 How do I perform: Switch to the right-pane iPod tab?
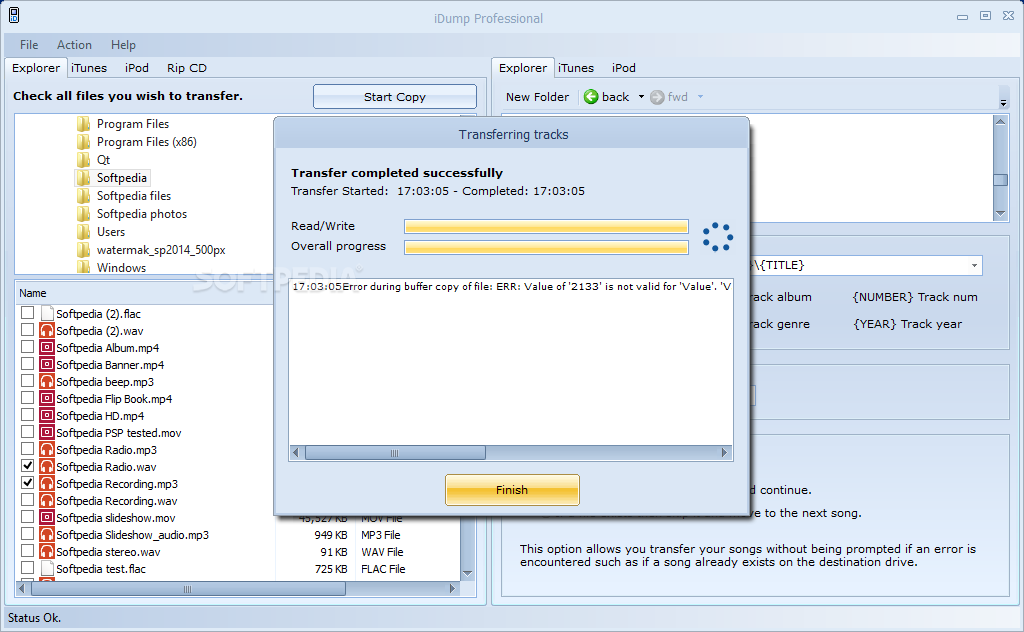(624, 68)
